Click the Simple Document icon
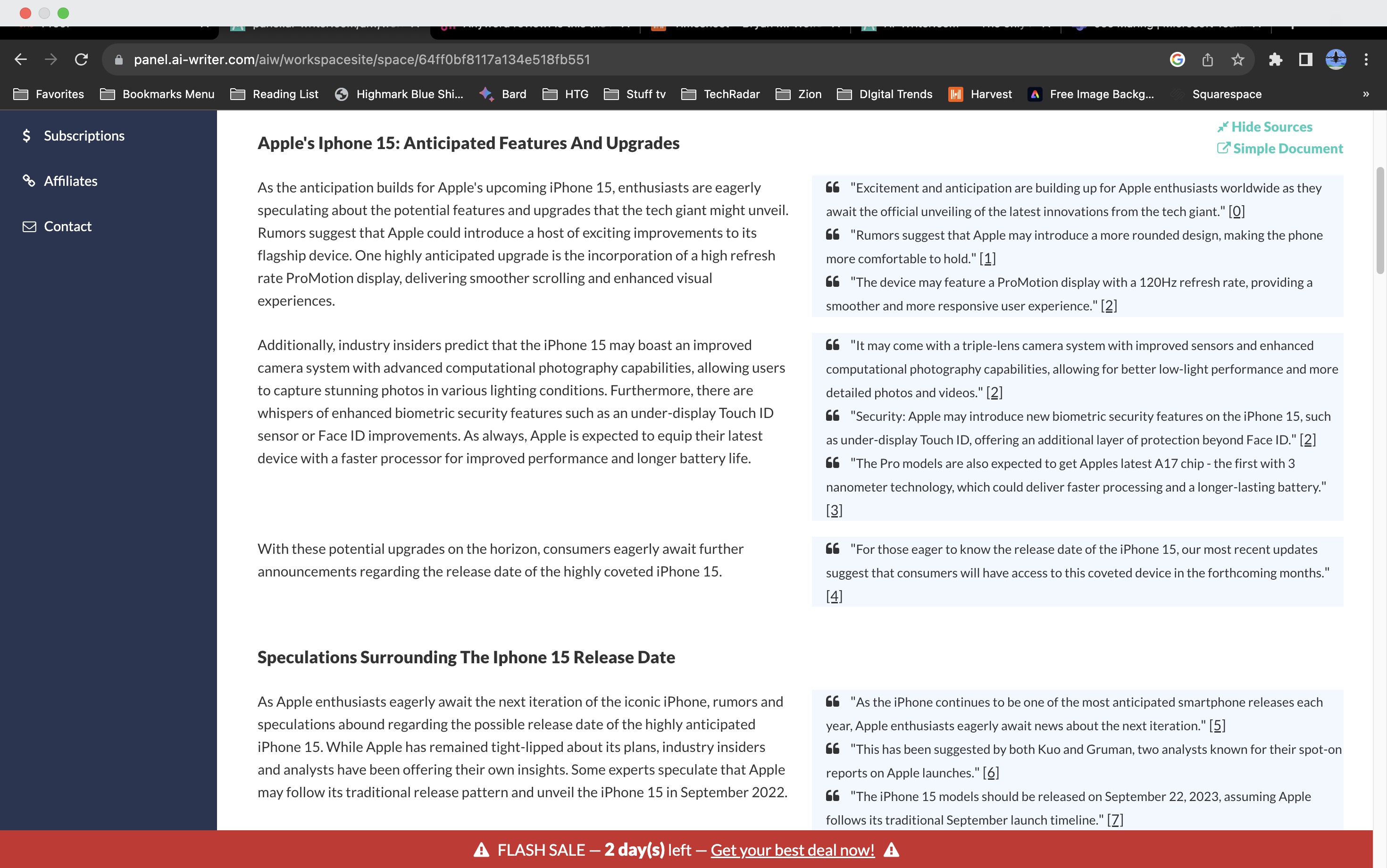Screen dimensions: 1387x868 pyautogui.click(x=1223, y=149)
